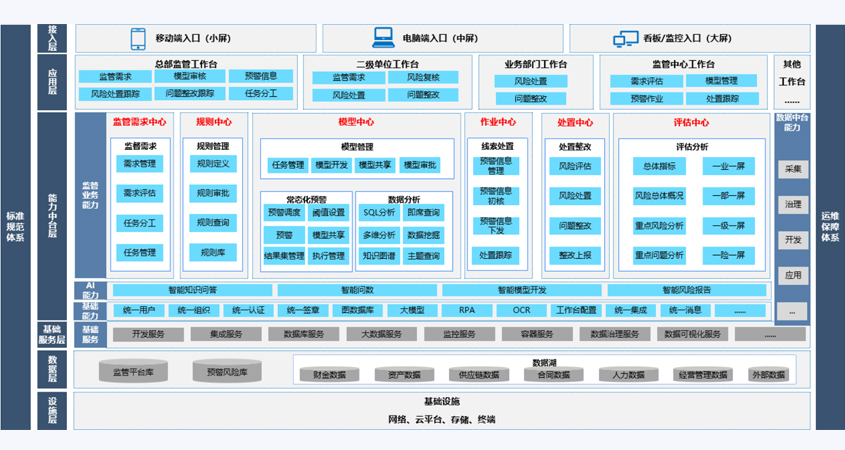Image resolution: width=845 pixels, height=450 pixels.
Task: Select 预警信息初核 in 作业中心
Action: coord(496,196)
